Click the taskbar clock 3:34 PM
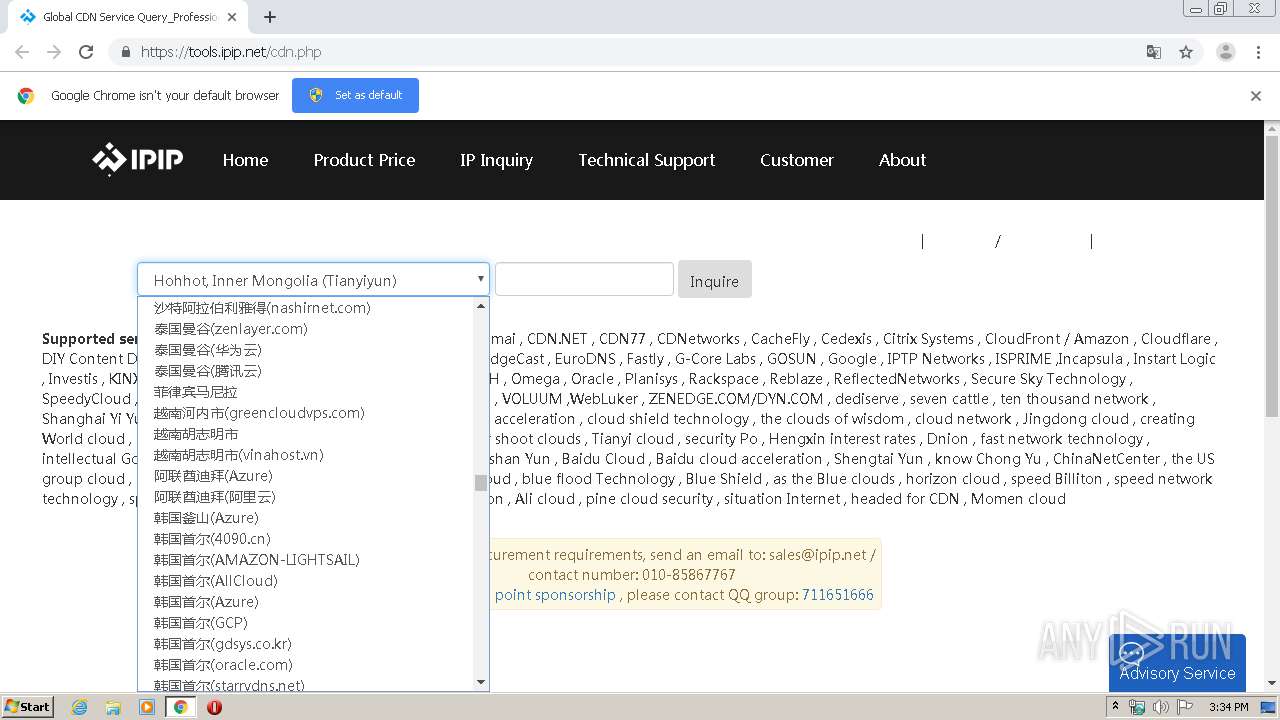Screen dimensions: 1280x720 [1228, 707]
